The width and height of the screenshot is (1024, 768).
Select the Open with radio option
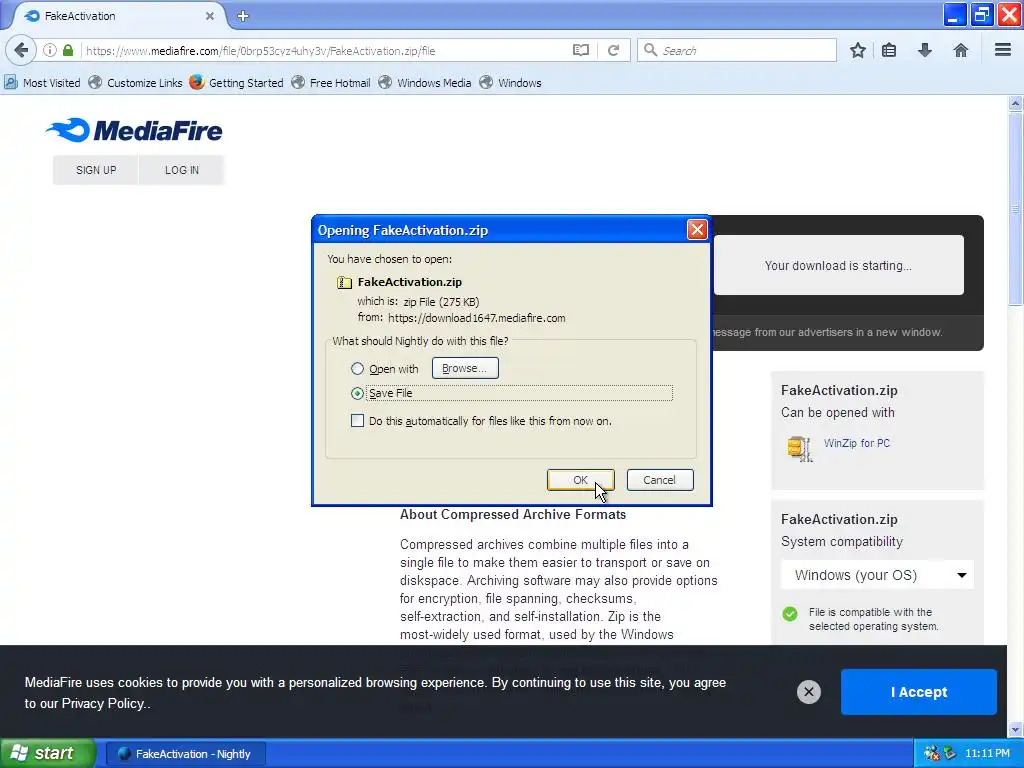click(357, 369)
